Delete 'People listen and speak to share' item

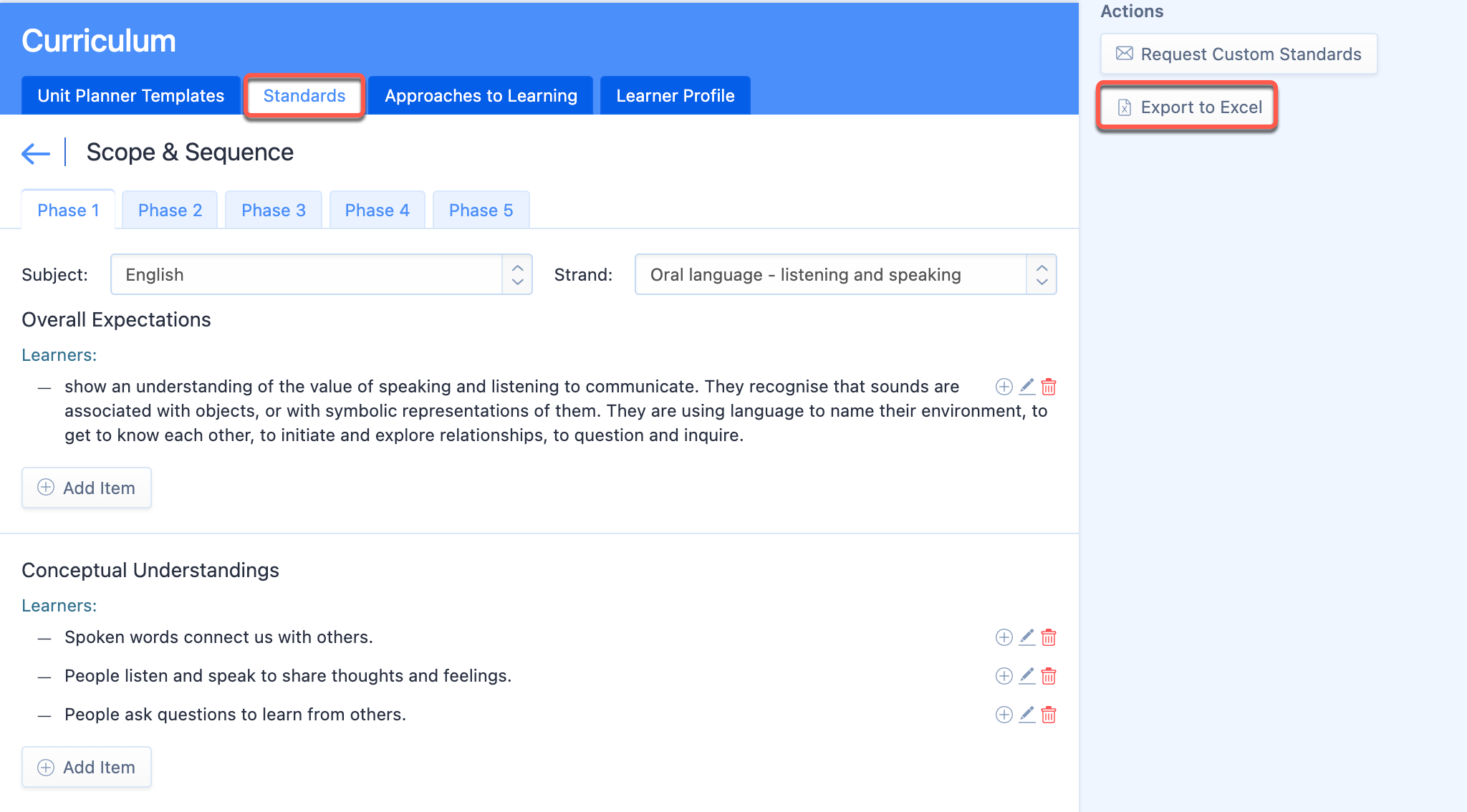(x=1049, y=676)
